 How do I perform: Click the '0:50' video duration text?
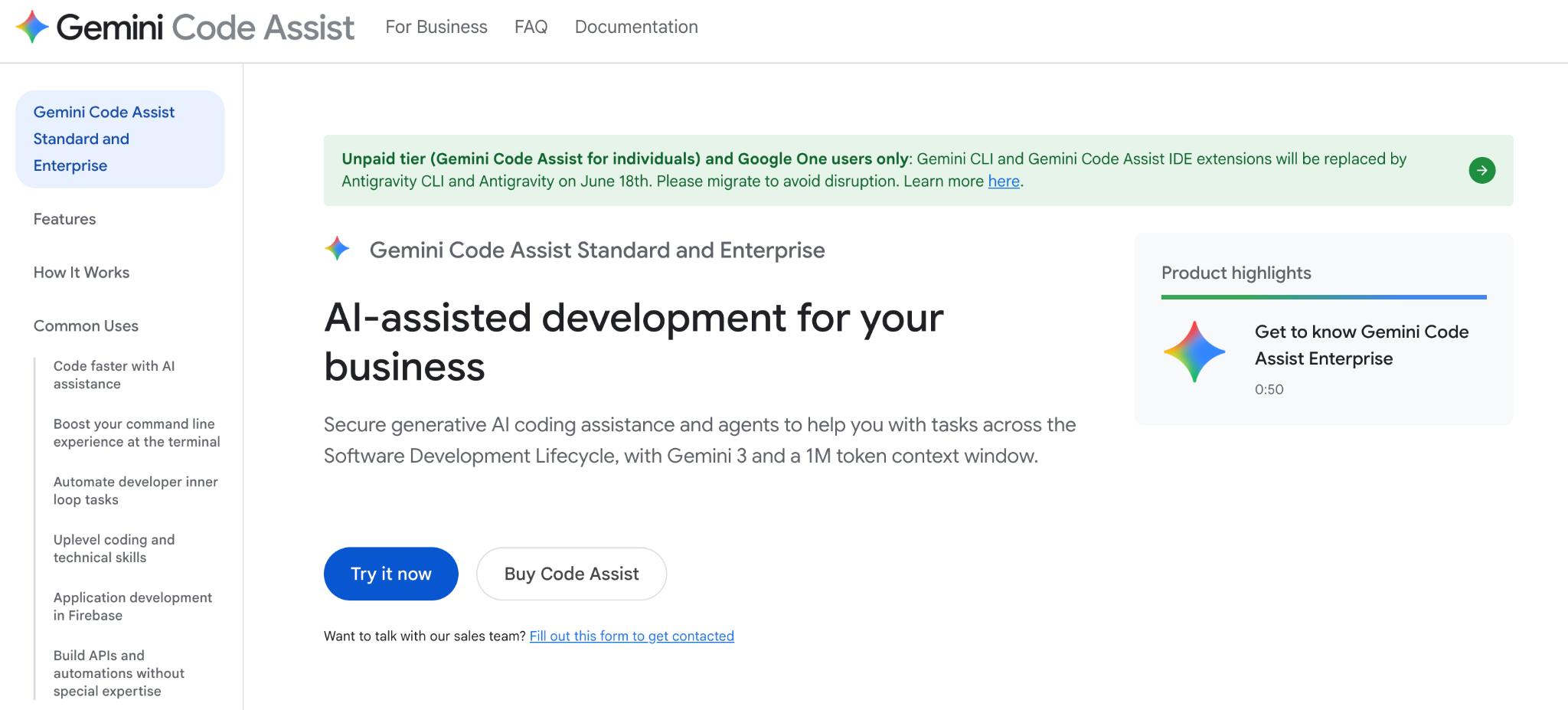(x=1269, y=389)
